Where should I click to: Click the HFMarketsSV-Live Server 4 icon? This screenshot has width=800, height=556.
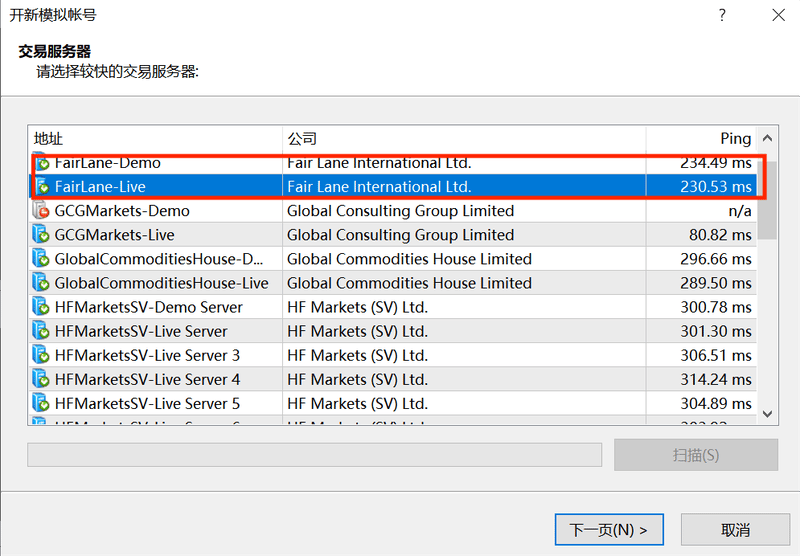coord(41,378)
